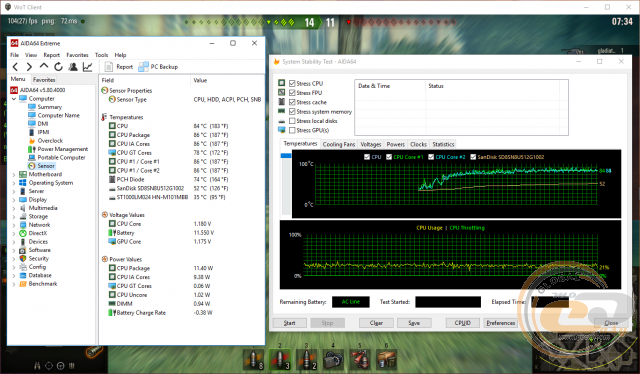Open the user favorites person icon
This screenshot has height=374, width=640.
(73, 67)
